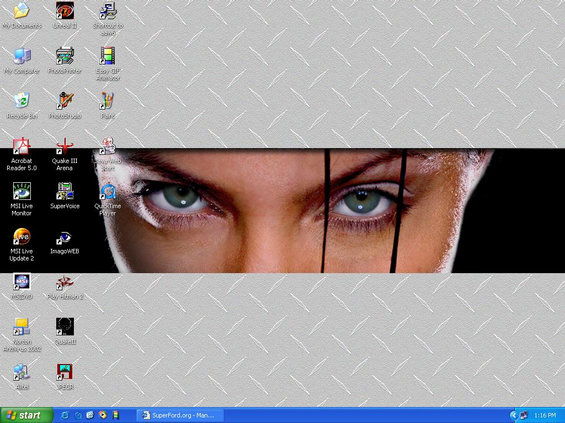The height and width of the screenshot is (423, 565).
Task: Select the My Computer icon
Action: 22,56
